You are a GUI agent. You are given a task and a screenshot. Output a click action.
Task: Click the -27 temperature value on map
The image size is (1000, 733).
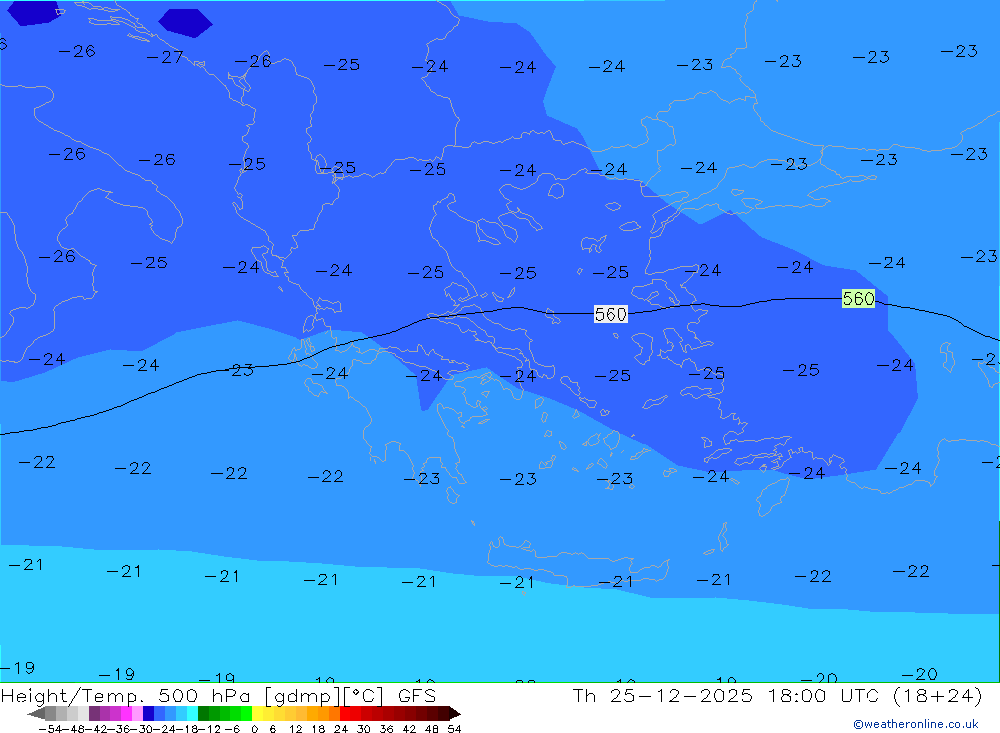coord(165,57)
